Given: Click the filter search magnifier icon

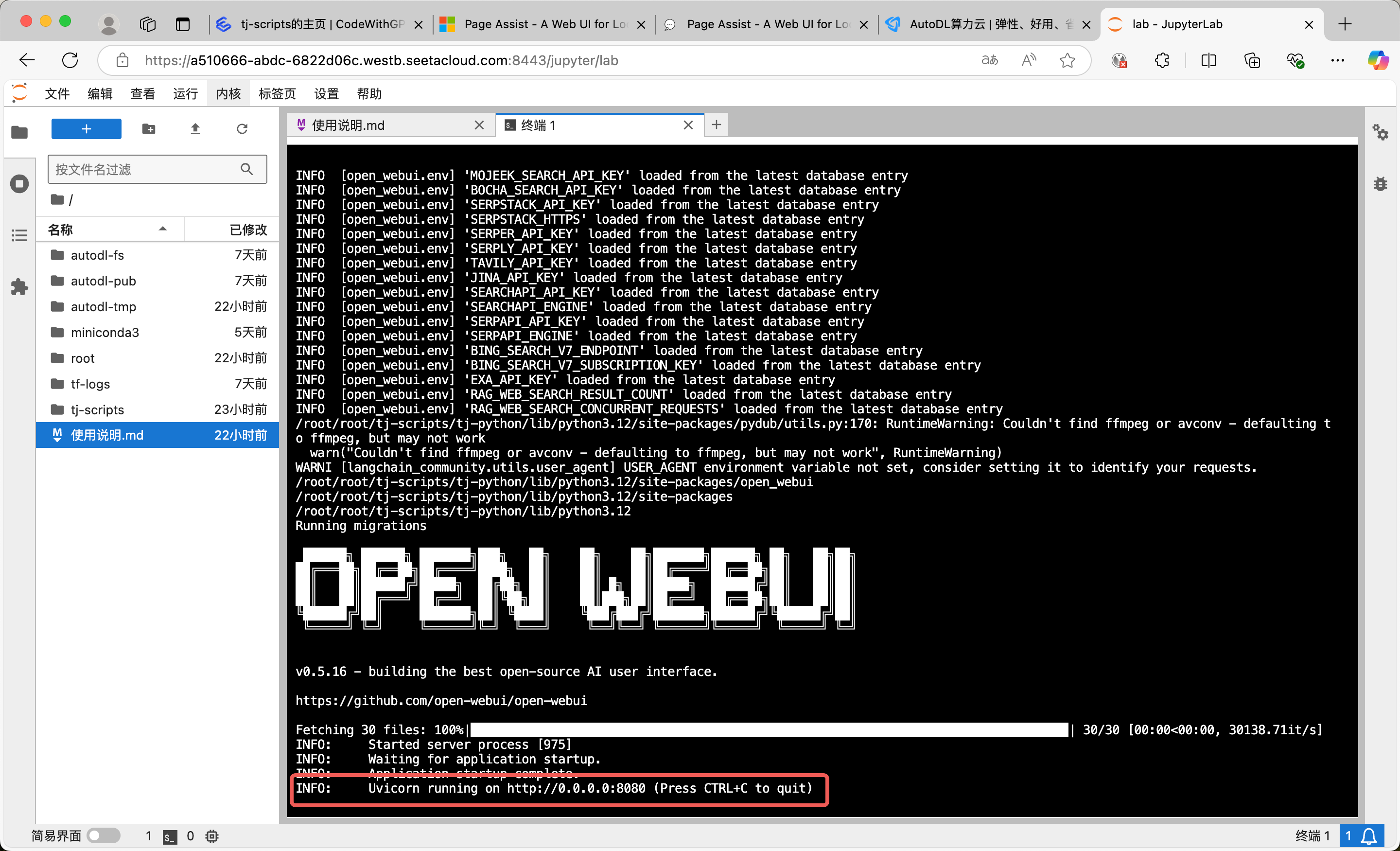Looking at the screenshot, I should pos(246,169).
